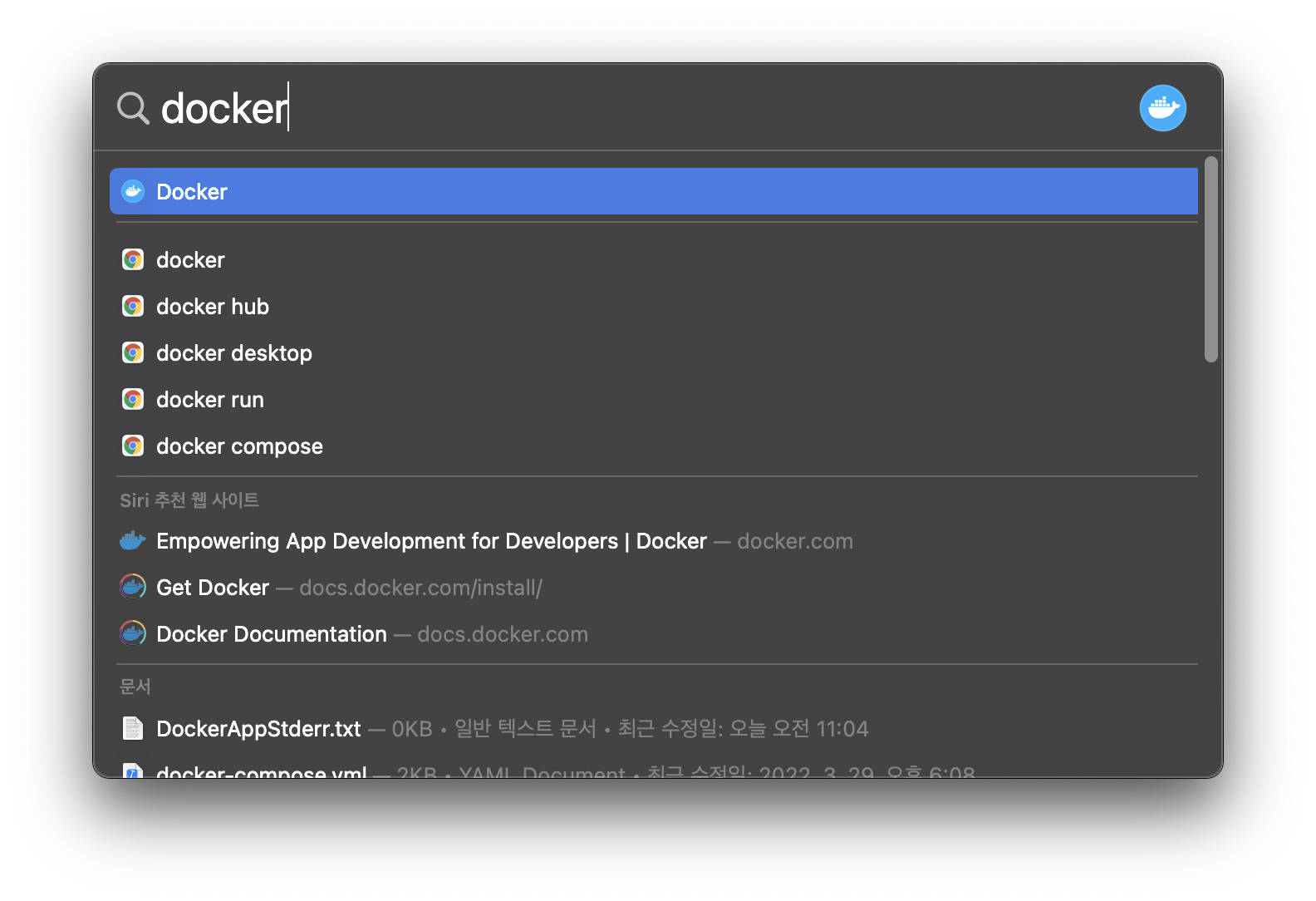This screenshot has width=1316, height=901.
Task: Click the docs.docker.com URL of Docker Documentation
Action: click(503, 635)
